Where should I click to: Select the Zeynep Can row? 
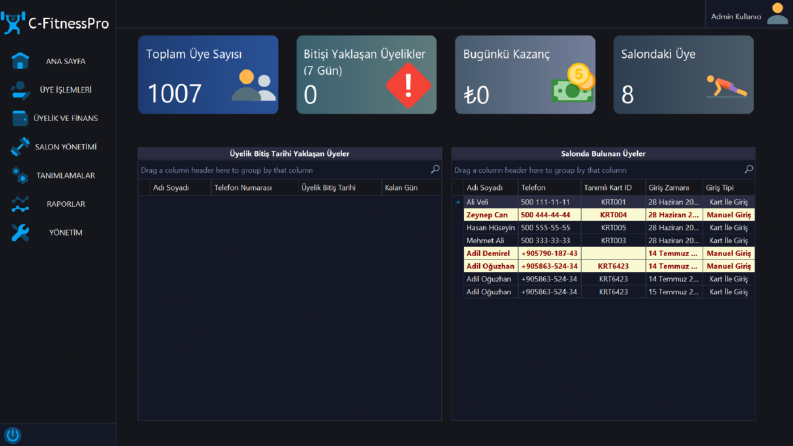[x=609, y=215]
